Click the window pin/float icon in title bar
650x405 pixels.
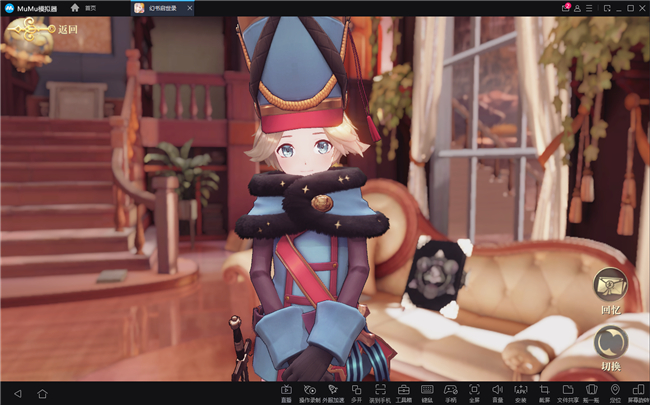tap(607, 8)
